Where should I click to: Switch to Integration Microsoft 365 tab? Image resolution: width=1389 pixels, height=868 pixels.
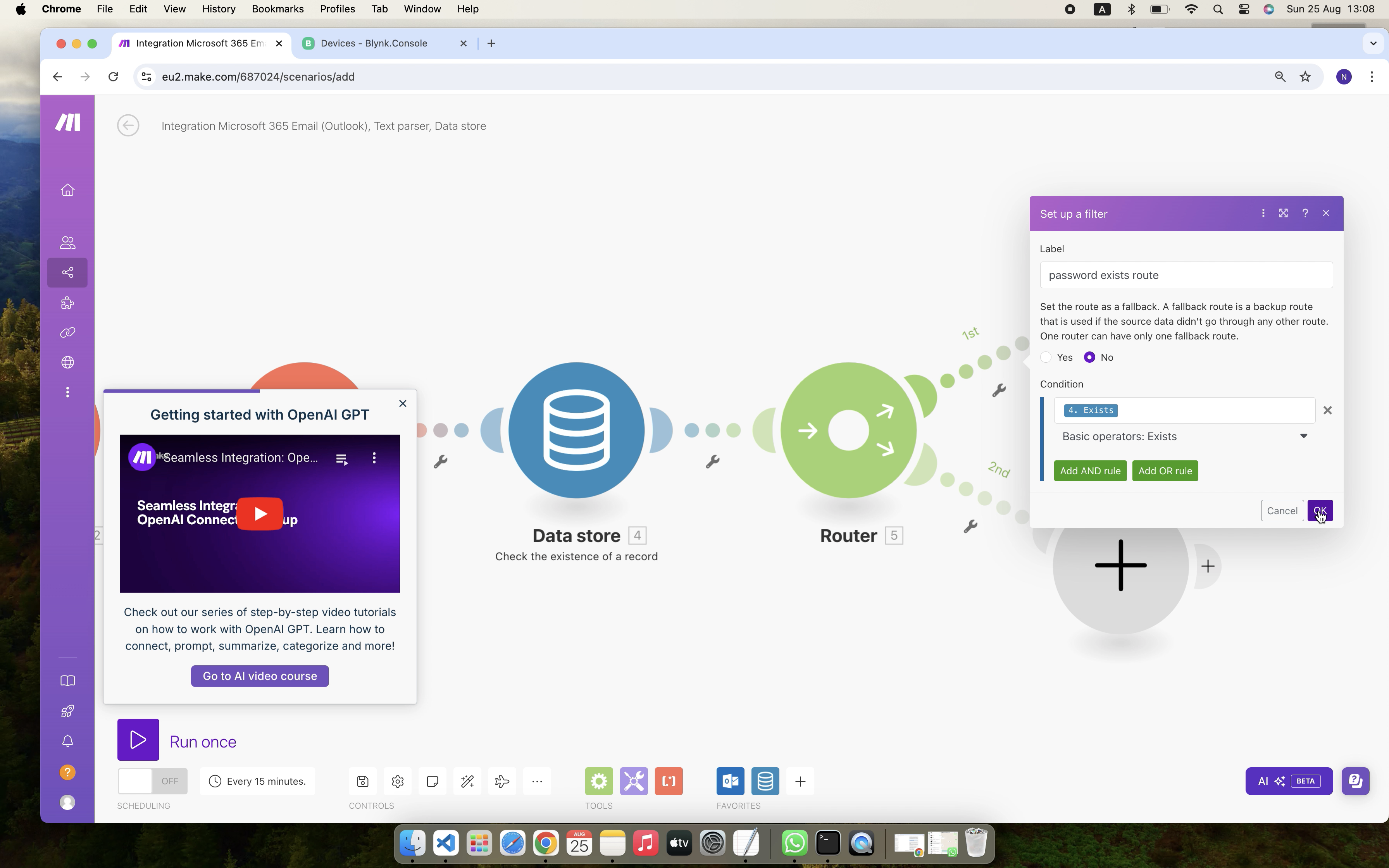tap(201, 43)
